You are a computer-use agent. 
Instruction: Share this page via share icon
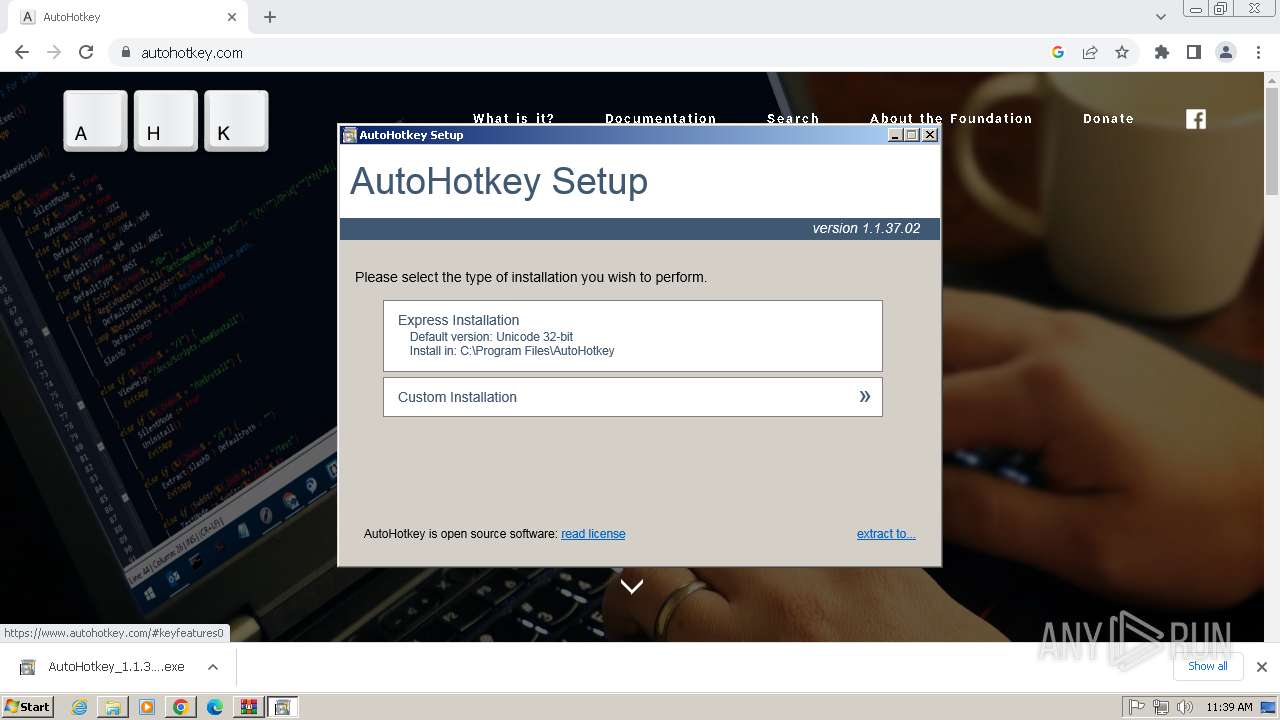(1090, 52)
